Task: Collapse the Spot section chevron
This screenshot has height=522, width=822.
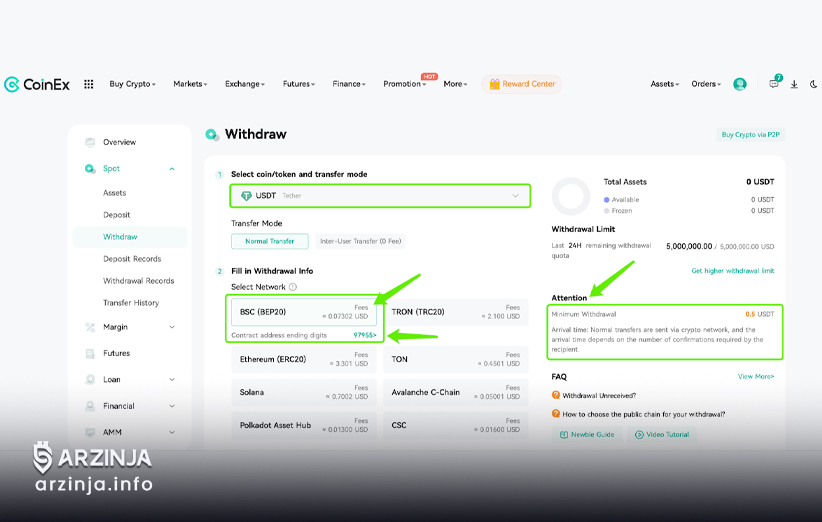Action: pyautogui.click(x=172, y=169)
